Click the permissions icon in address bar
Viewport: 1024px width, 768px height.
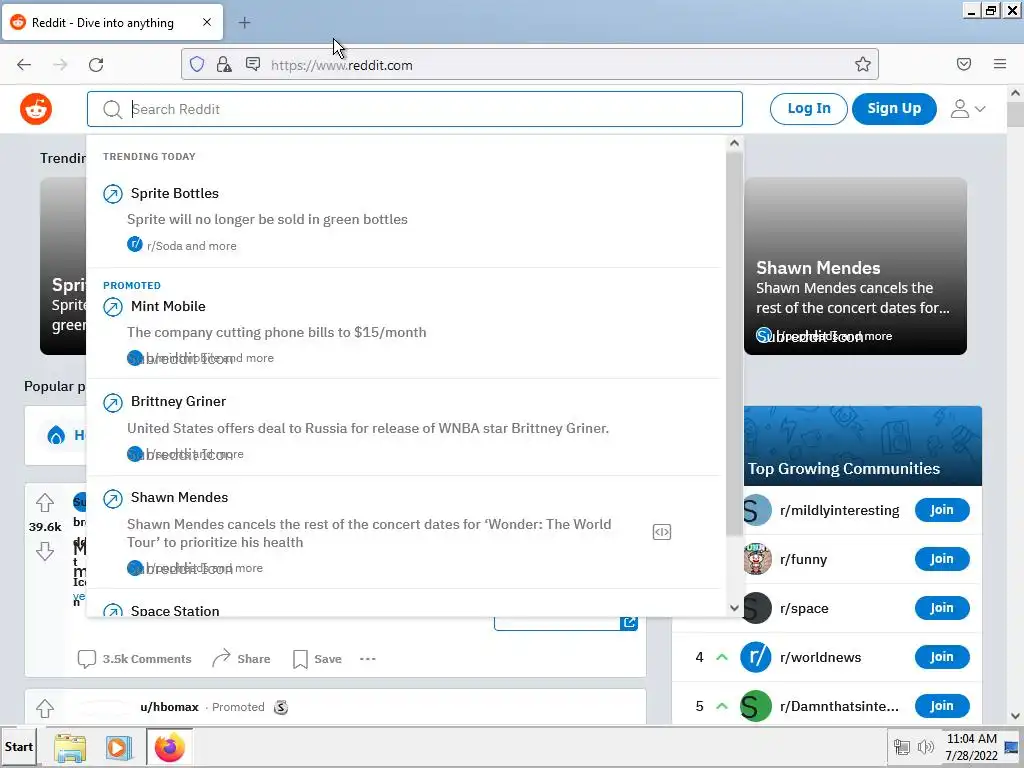pos(253,64)
